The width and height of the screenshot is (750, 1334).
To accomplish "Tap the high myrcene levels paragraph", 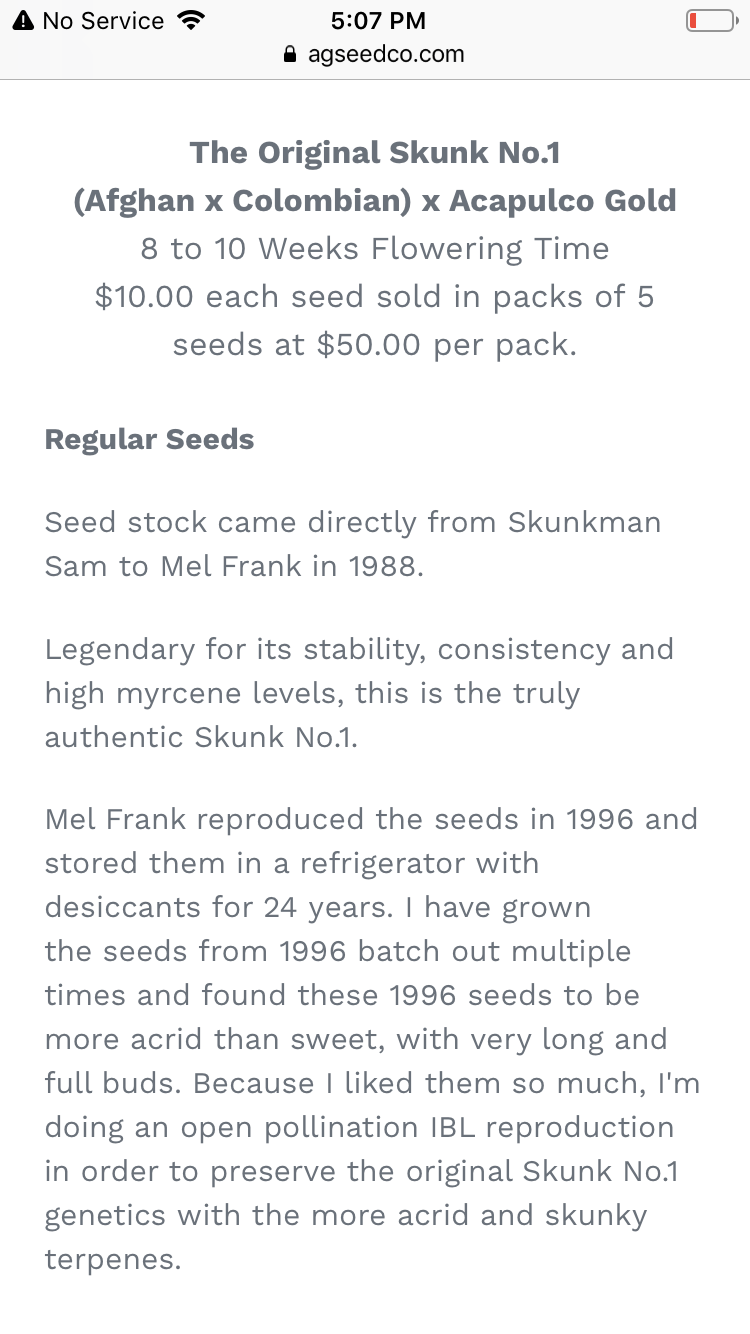I will 360,693.
